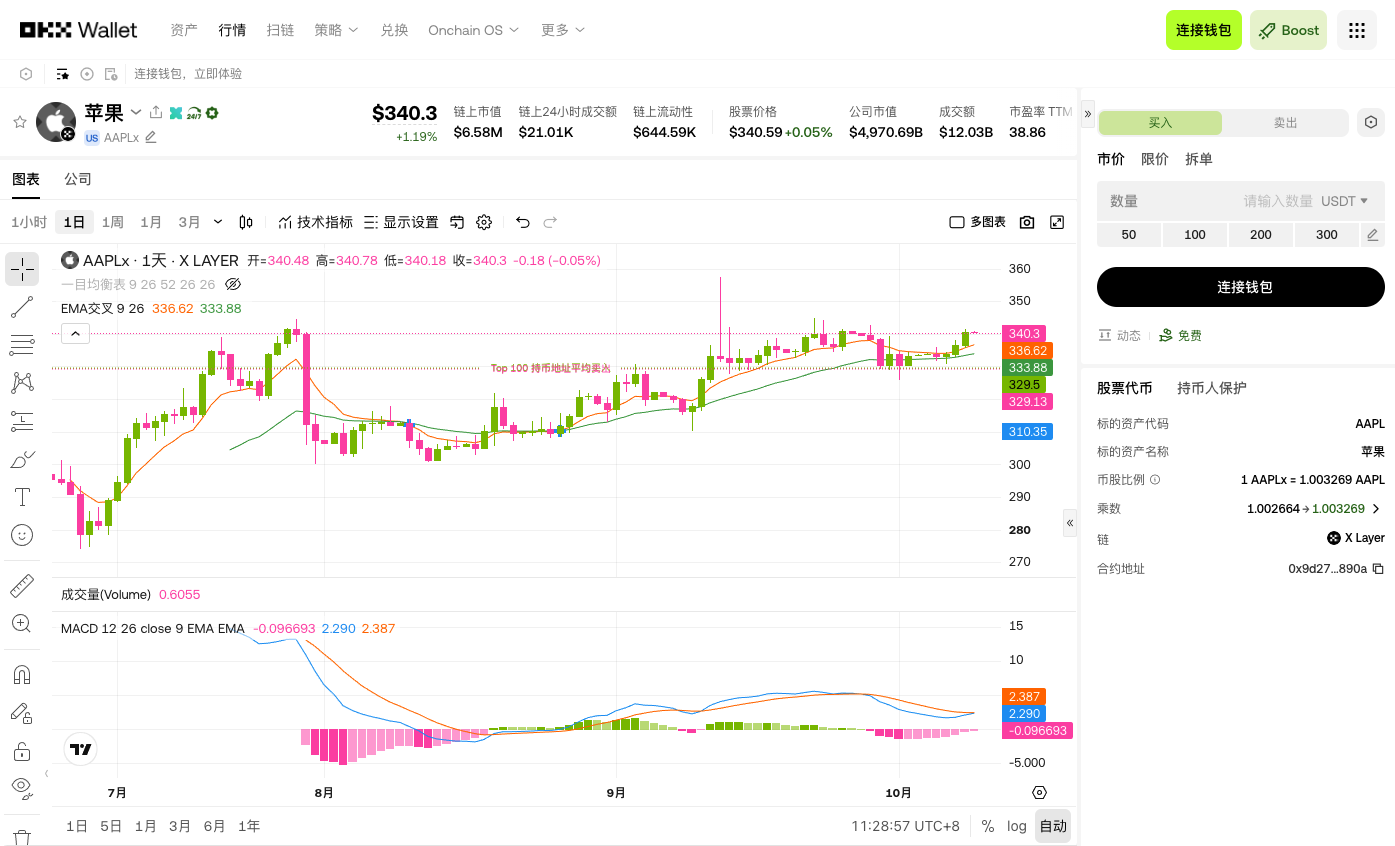Select the ruler measure tool
This screenshot has width=1395, height=846.
point(22,585)
